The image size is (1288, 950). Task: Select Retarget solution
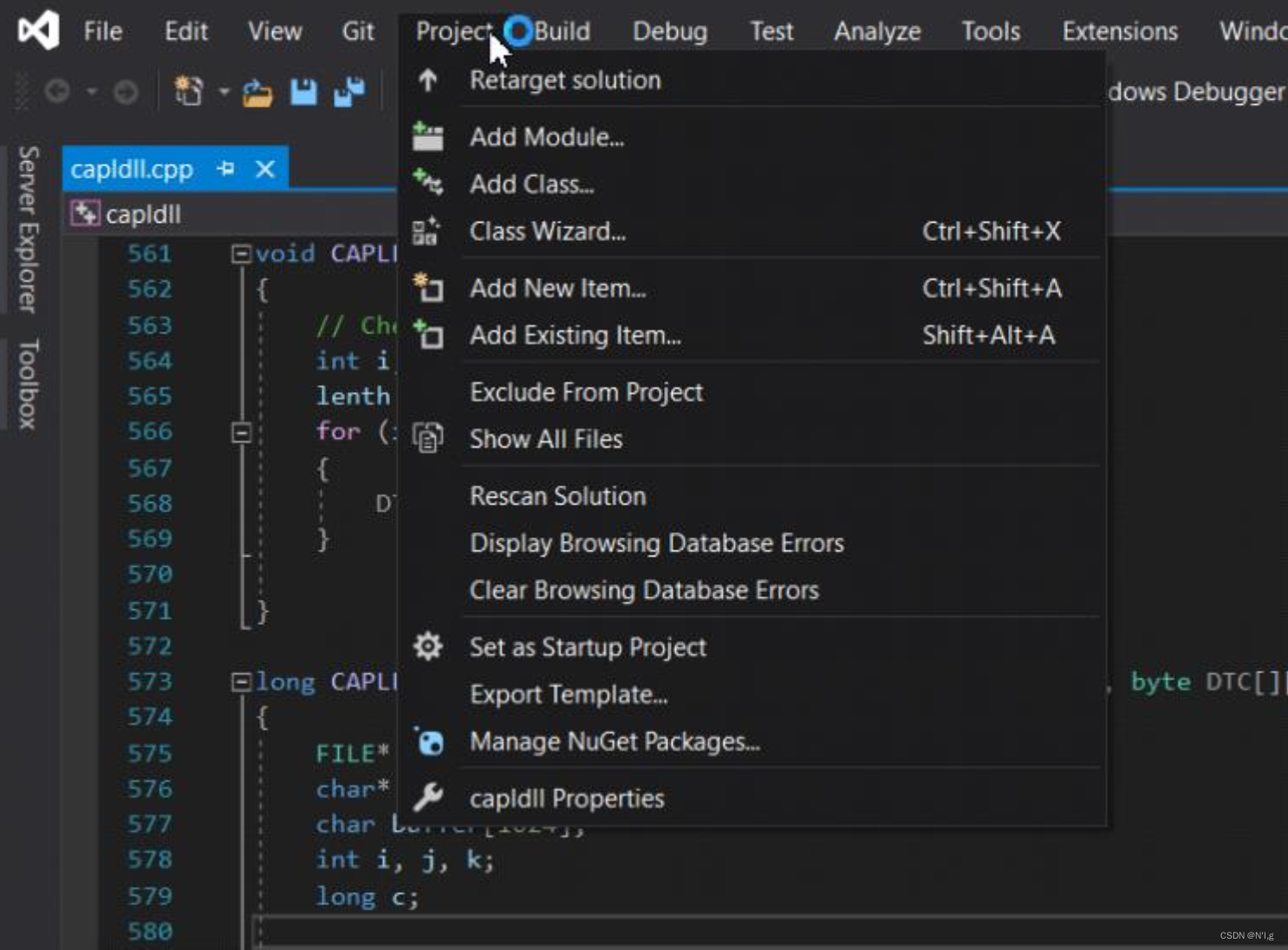[x=751, y=81]
